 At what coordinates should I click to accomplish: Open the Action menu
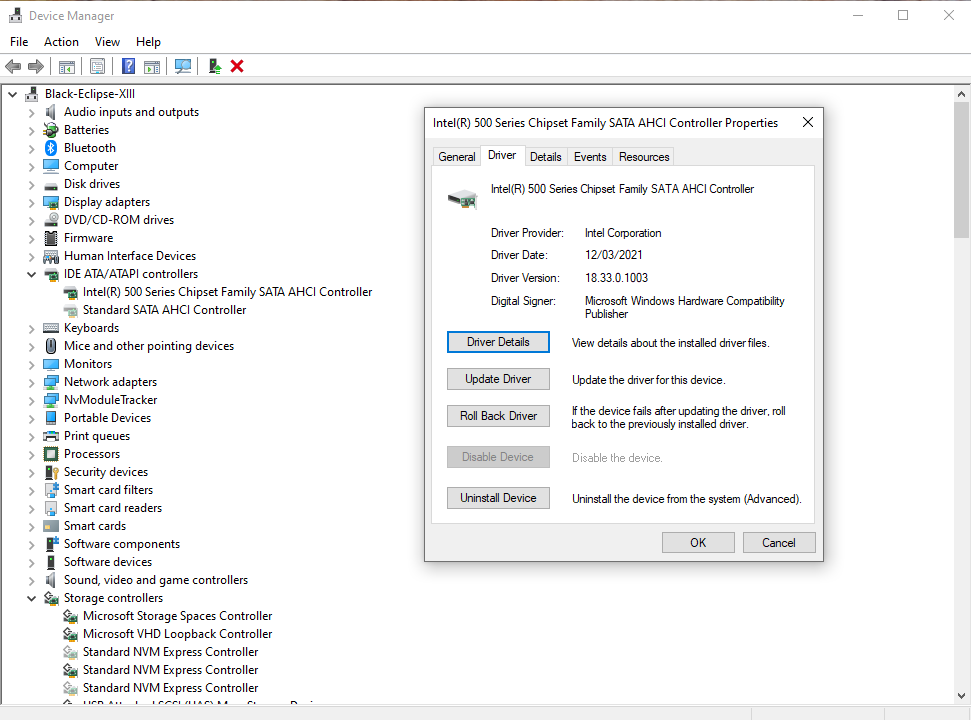click(x=61, y=41)
